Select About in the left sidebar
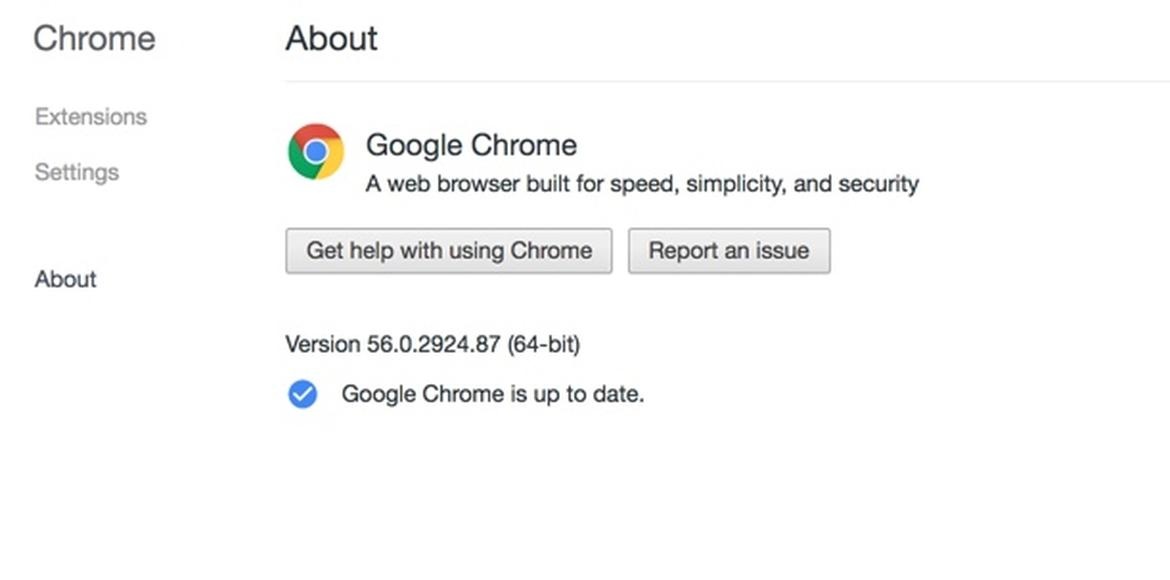Screen dimensions: 1170x580 coord(66,279)
